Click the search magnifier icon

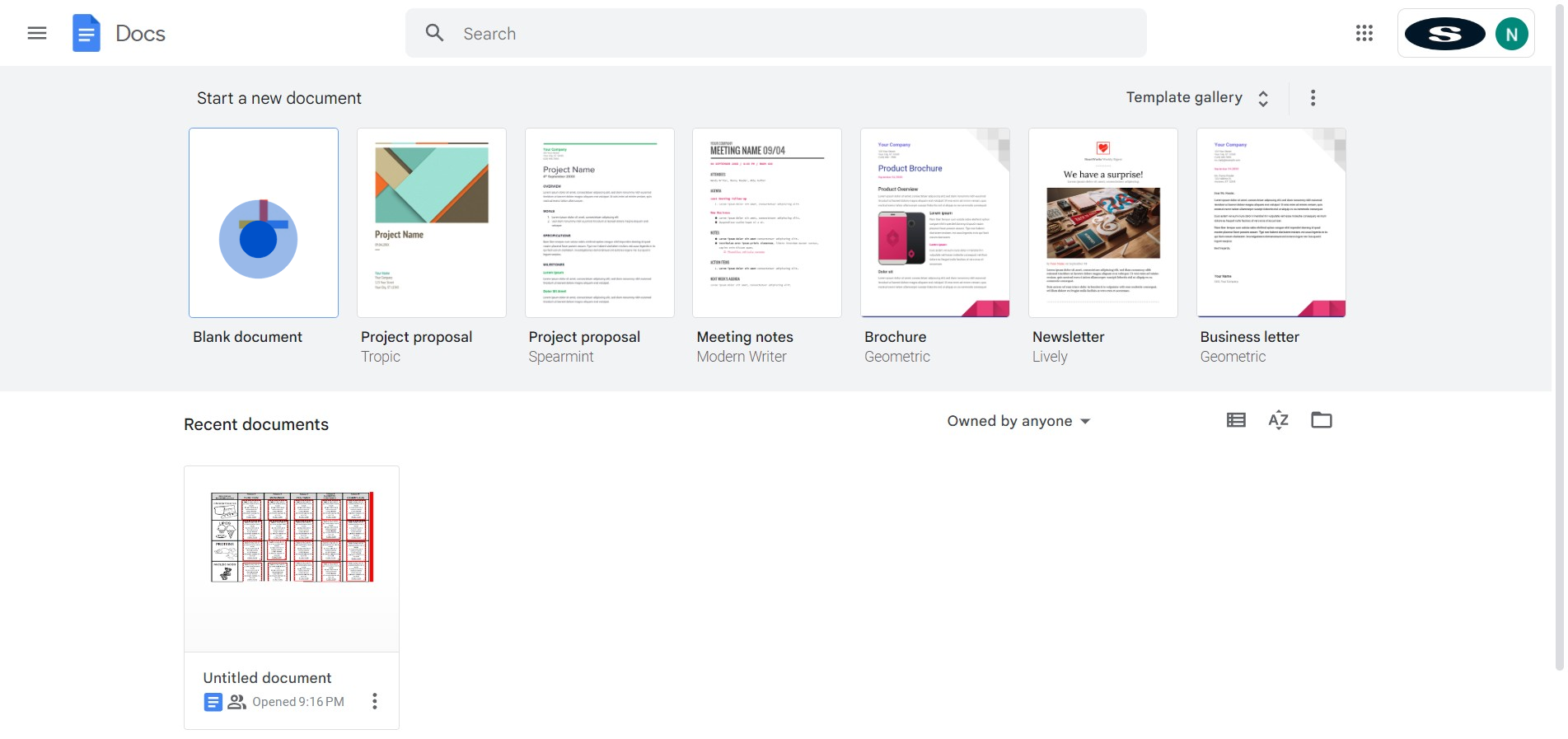[x=434, y=33]
